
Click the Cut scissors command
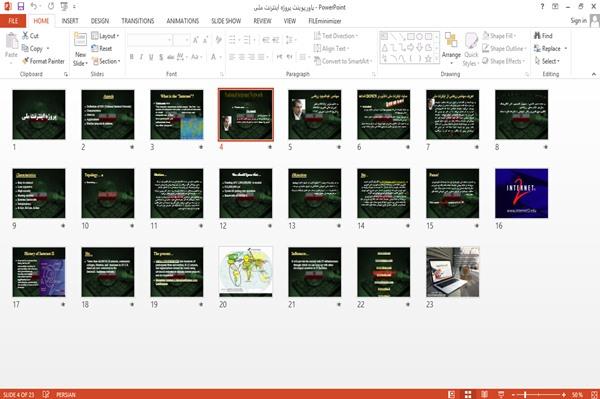click(x=30, y=36)
